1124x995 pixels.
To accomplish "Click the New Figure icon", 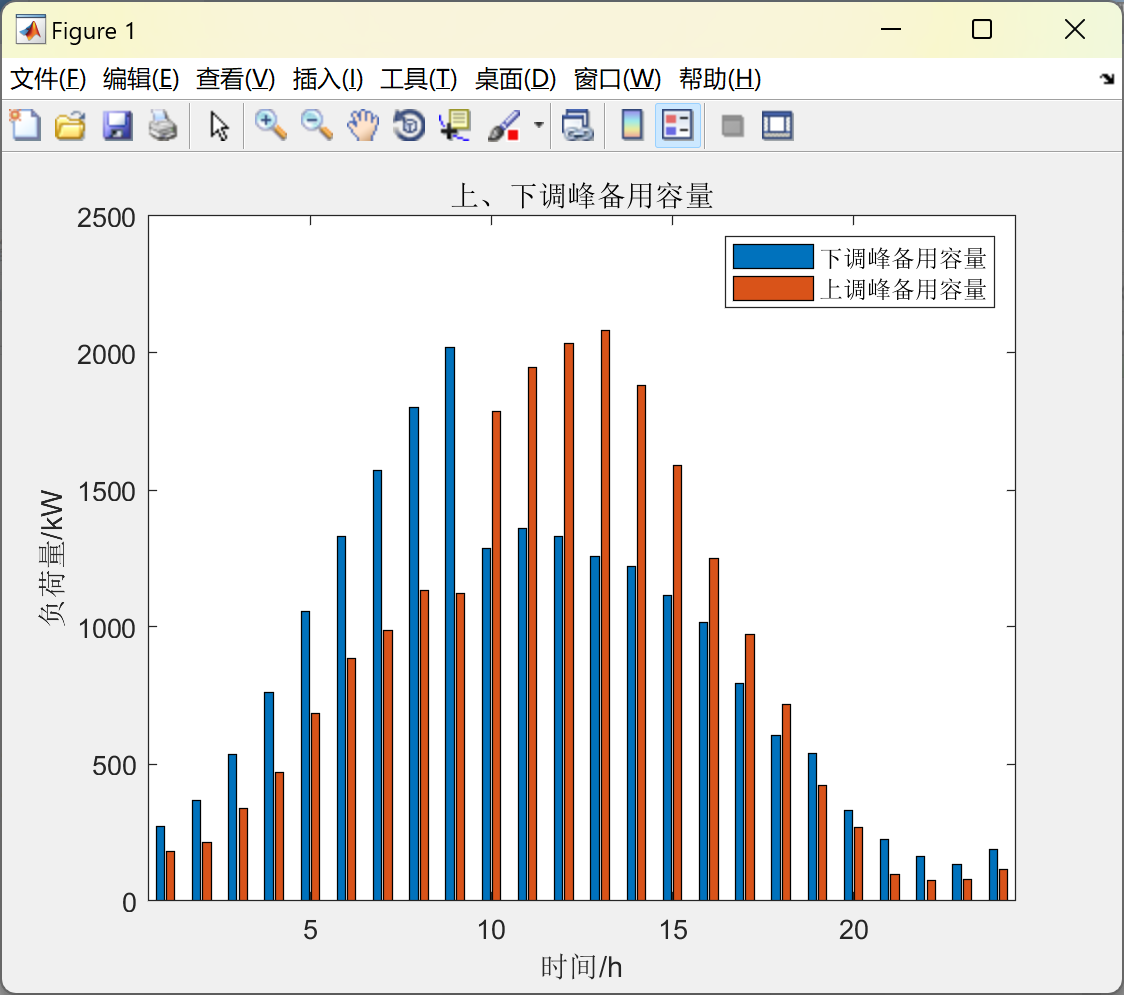I will (25, 125).
